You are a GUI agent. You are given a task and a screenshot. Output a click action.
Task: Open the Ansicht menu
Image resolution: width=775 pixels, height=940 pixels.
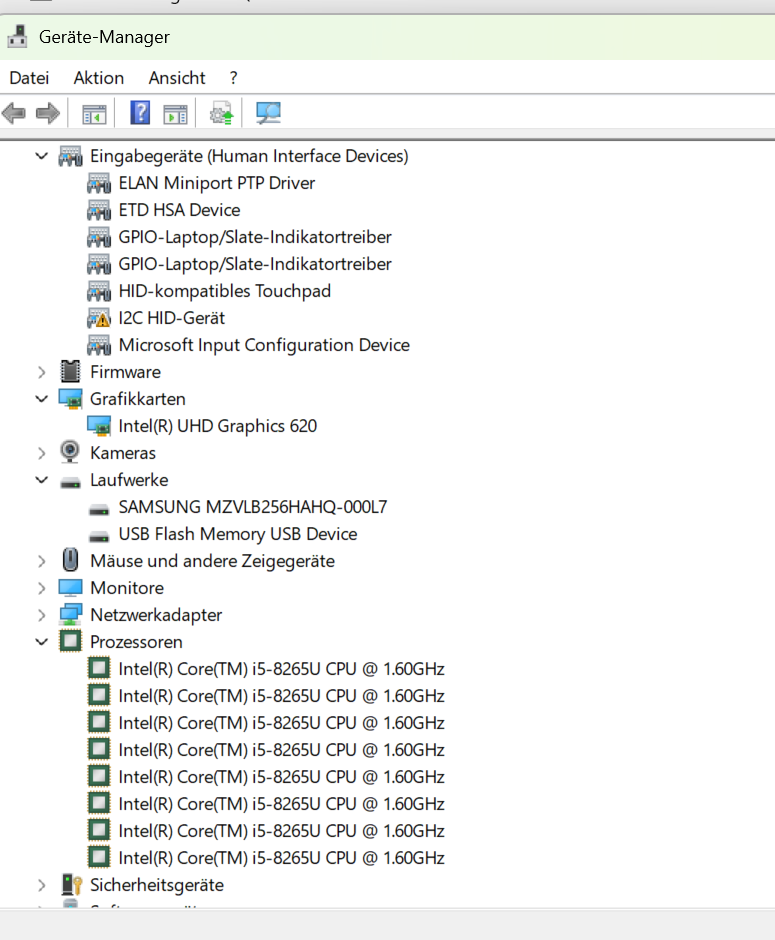177,78
